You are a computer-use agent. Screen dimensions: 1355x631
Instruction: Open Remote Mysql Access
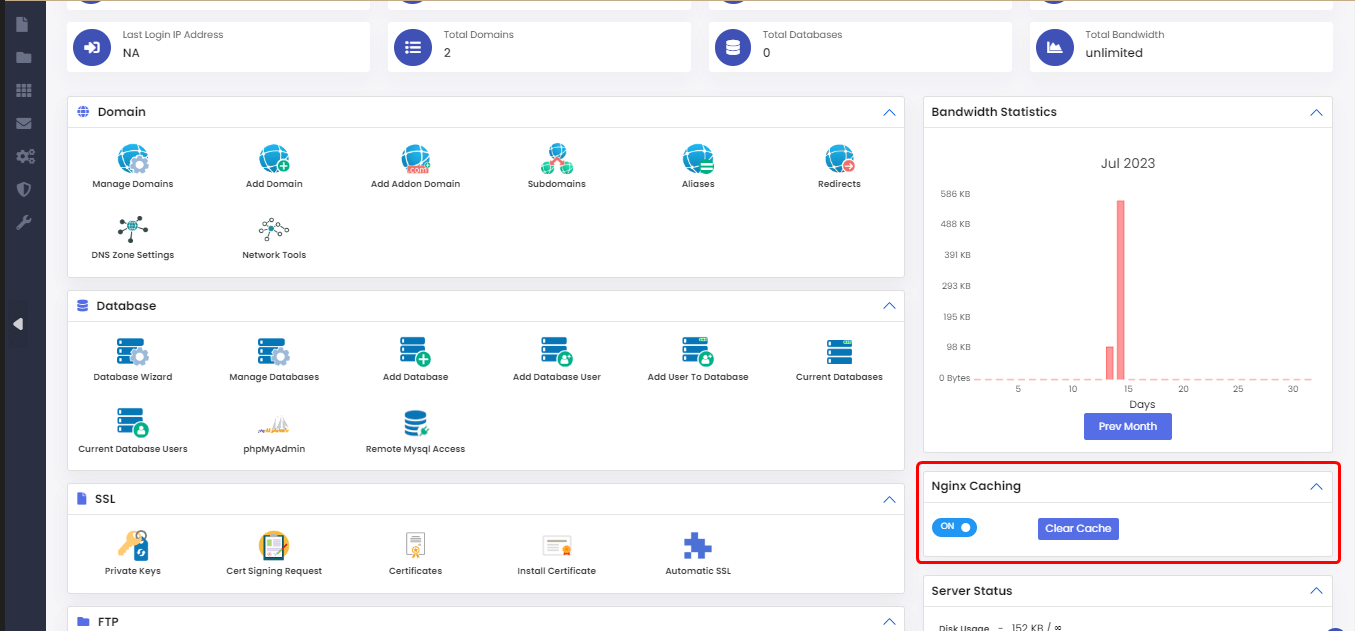(x=415, y=425)
